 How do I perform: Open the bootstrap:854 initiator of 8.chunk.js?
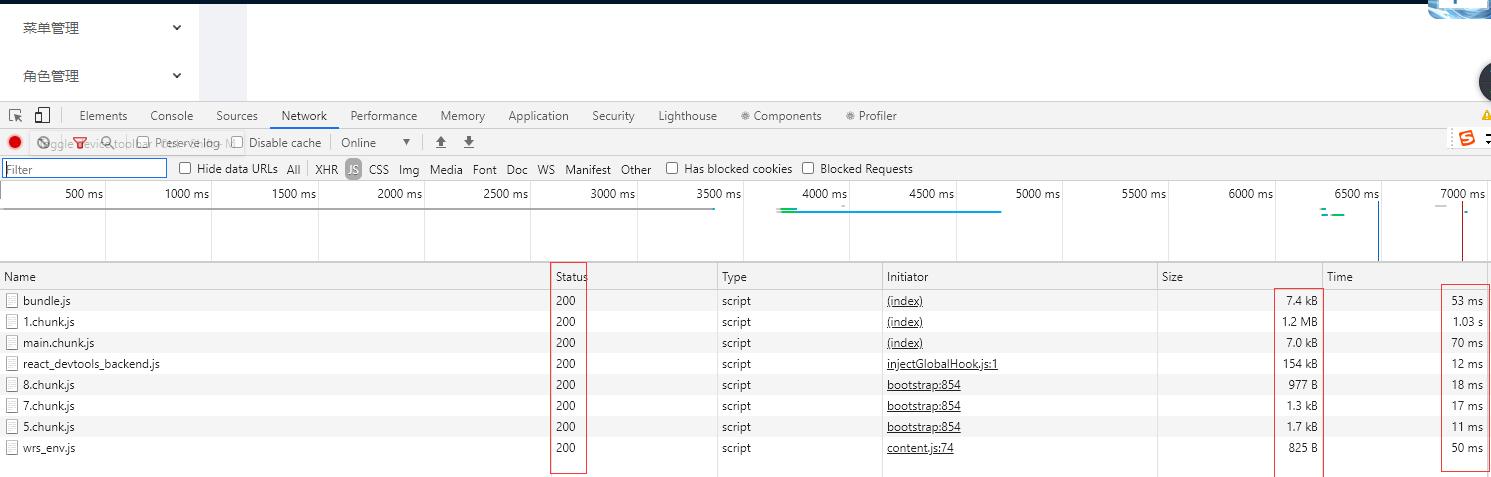coord(924,385)
